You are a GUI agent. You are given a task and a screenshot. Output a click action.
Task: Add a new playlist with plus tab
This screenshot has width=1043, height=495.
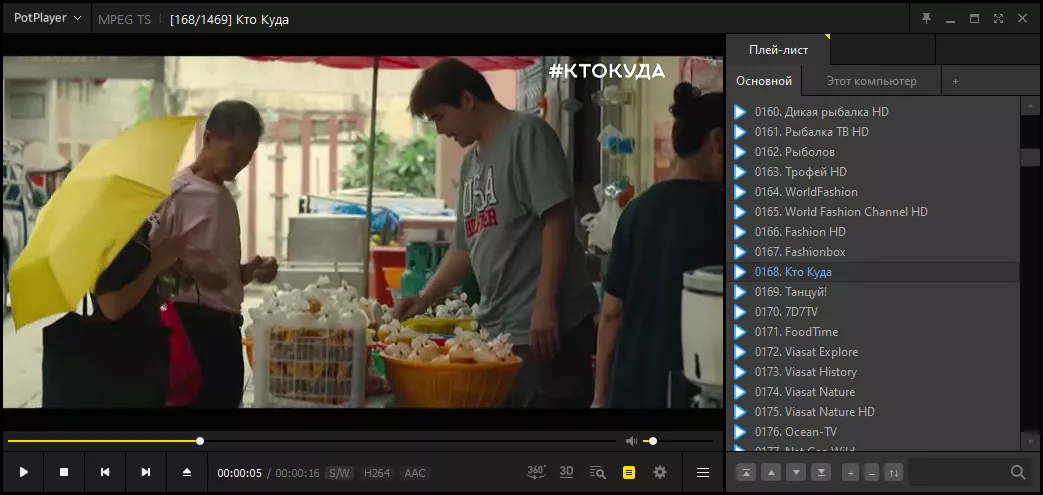(x=955, y=81)
